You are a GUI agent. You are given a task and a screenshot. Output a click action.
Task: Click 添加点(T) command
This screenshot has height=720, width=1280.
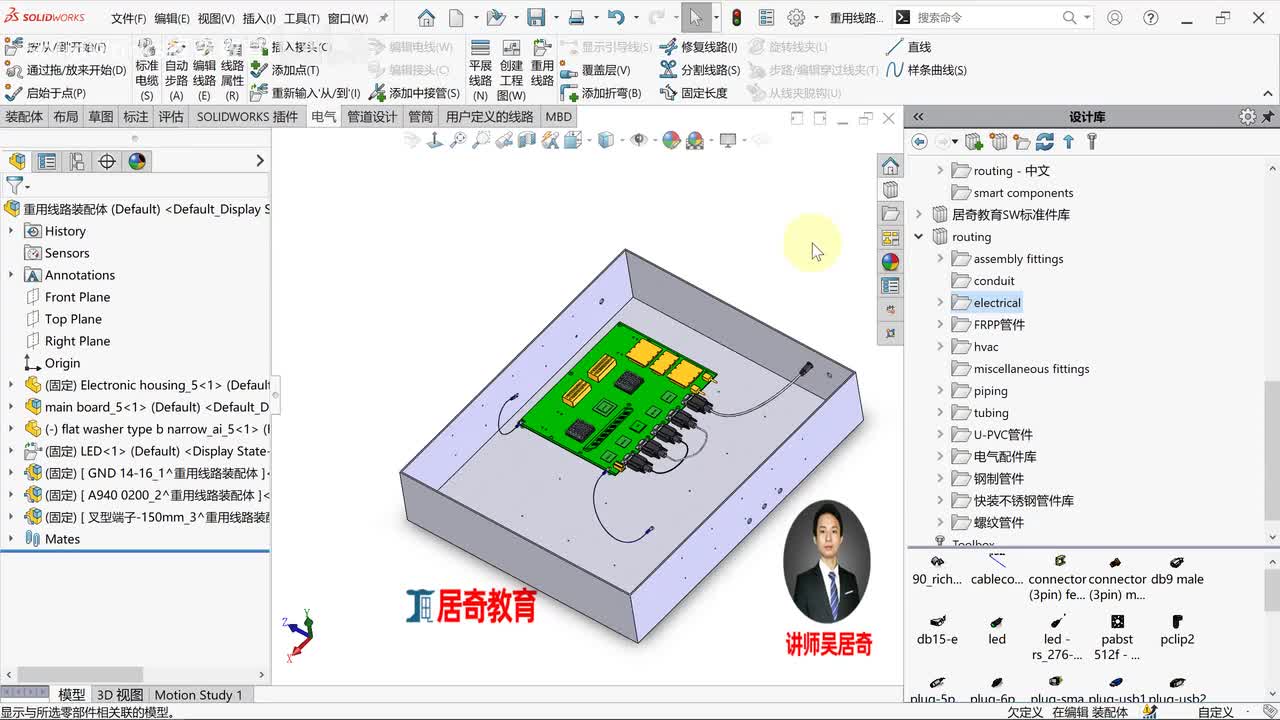point(285,70)
